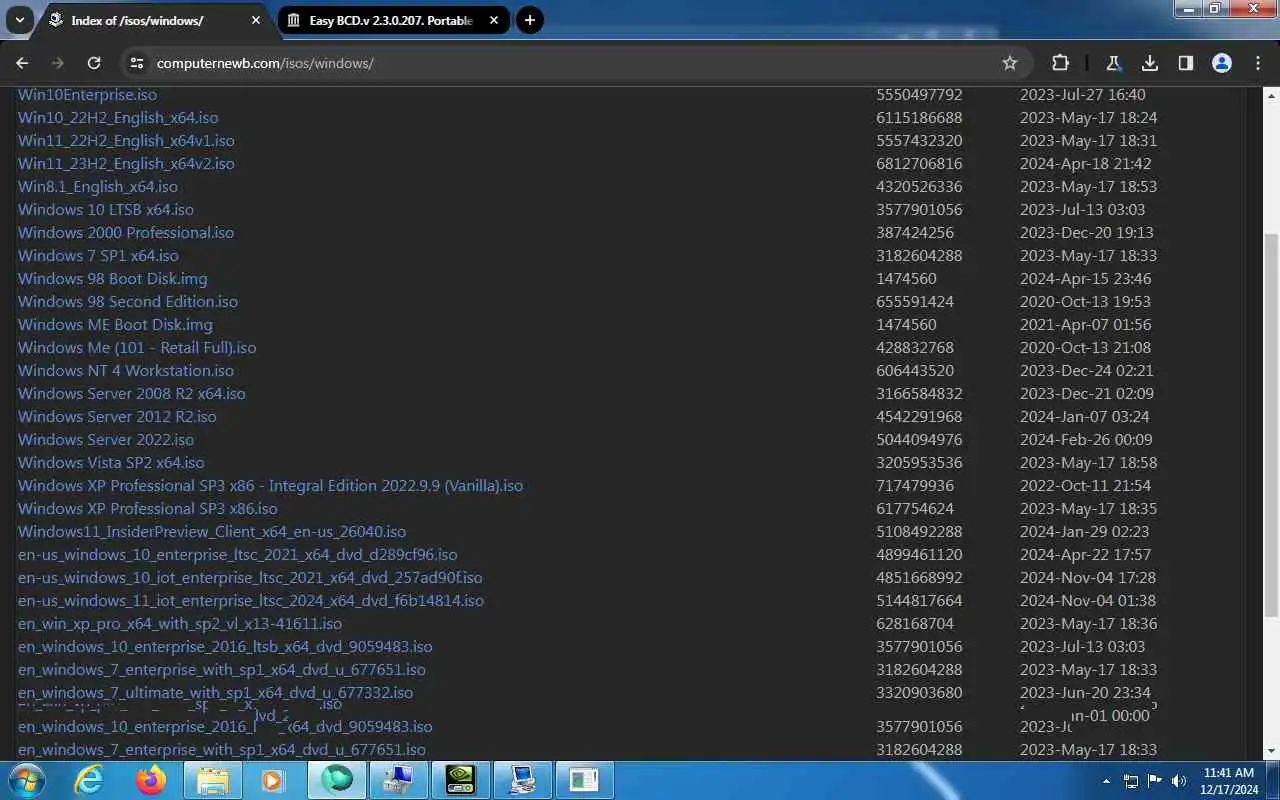Open Chrome Labs flask icon
The width and height of the screenshot is (1280, 800).
pyautogui.click(x=1113, y=63)
